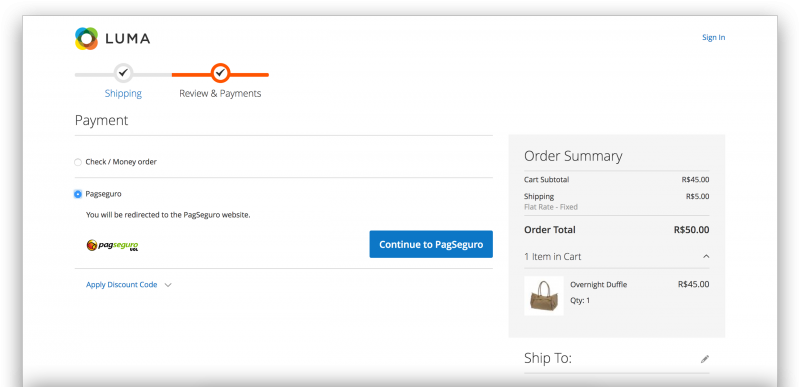The image size is (800, 387).
Task: Click the Sign In link
Action: (713, 37)
